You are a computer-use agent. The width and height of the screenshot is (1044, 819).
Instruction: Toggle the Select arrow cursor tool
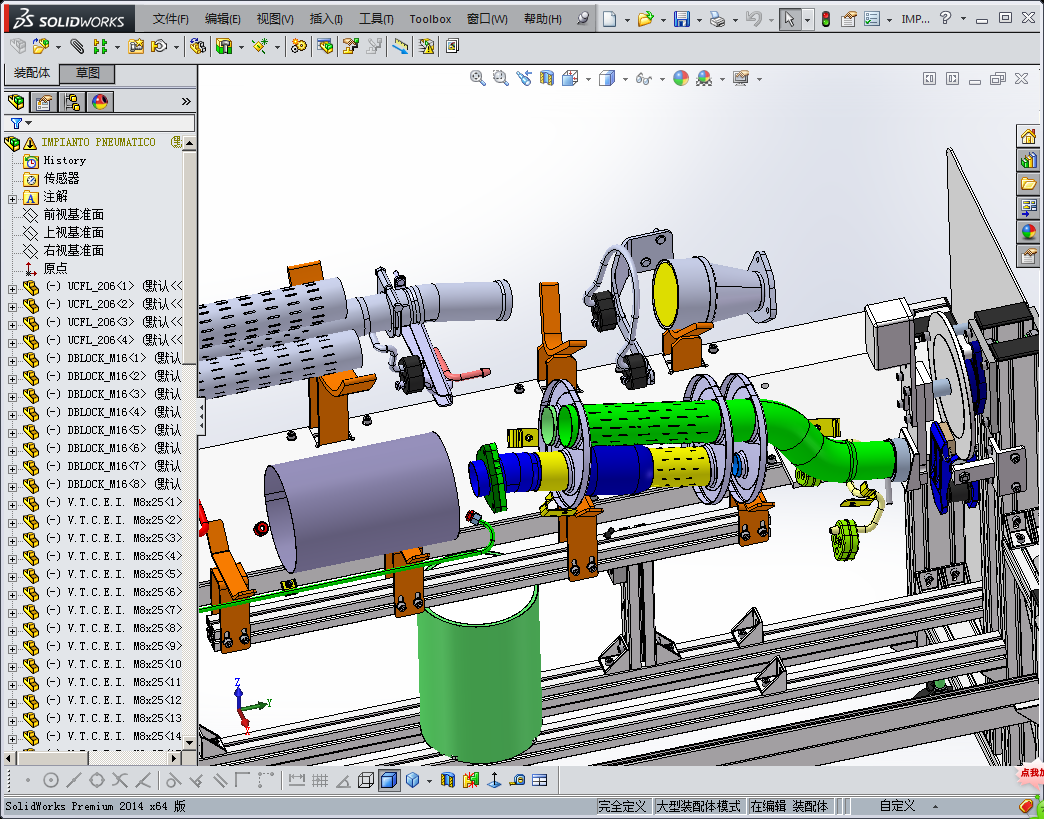click(789, 19)
